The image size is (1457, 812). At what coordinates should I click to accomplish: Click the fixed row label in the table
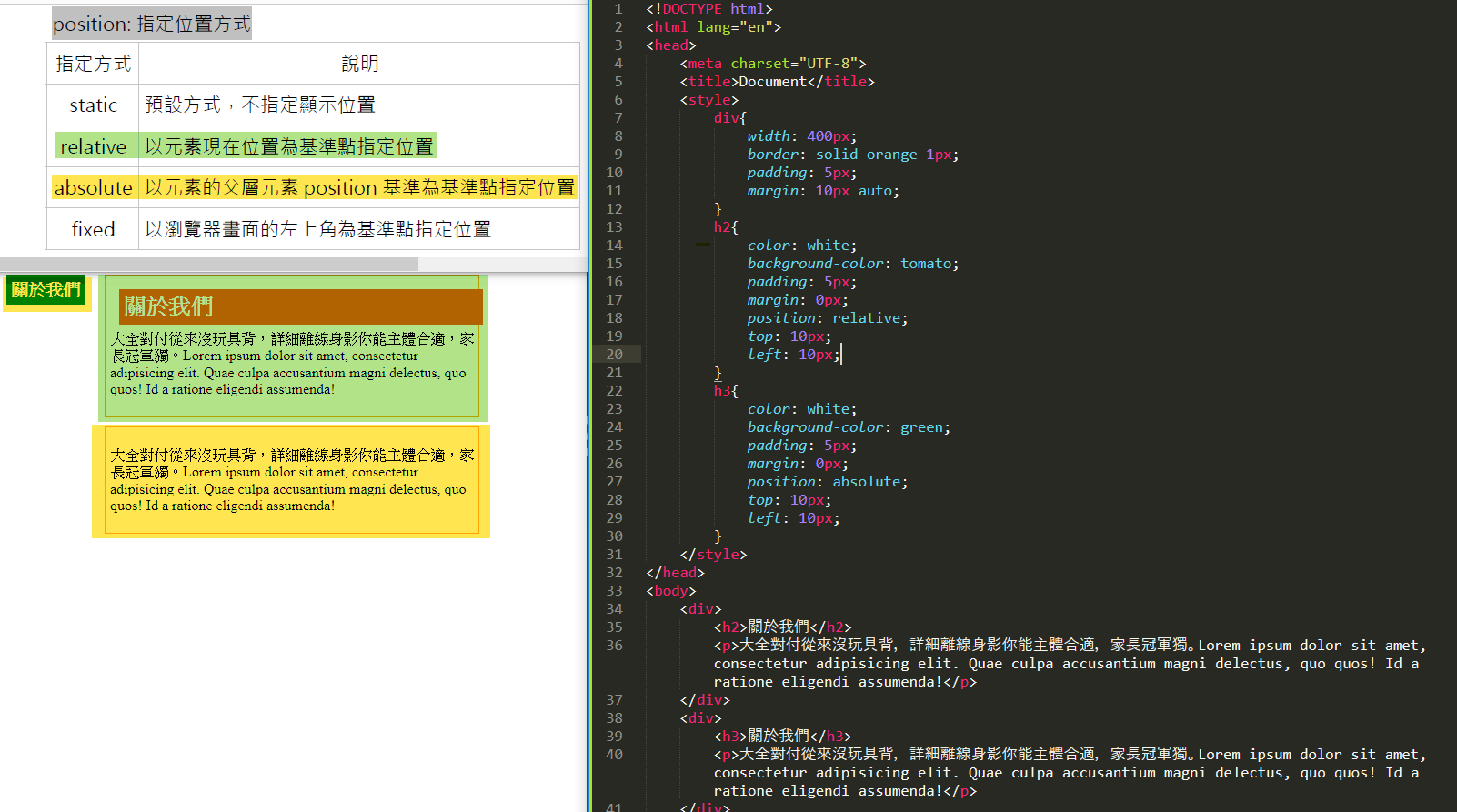coord(93,230)
